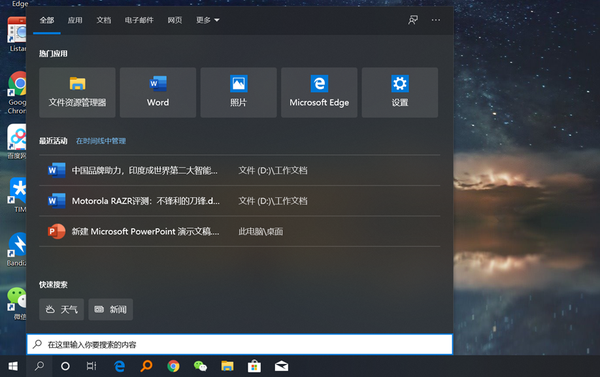Open the 设置 gear tile

click(400, 93)
